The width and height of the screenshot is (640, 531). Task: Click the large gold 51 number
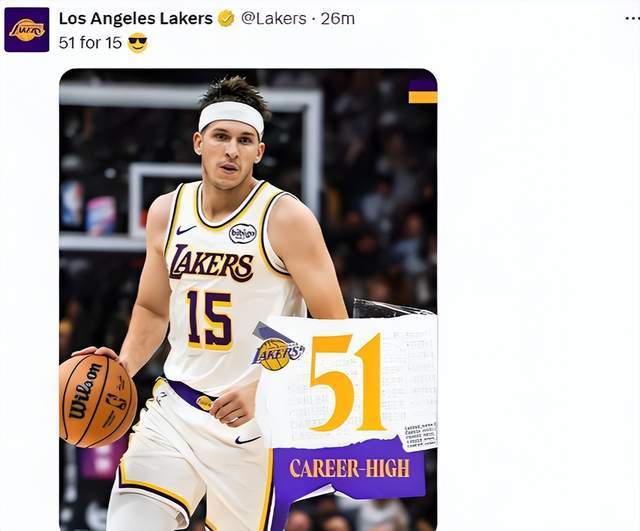346,383
